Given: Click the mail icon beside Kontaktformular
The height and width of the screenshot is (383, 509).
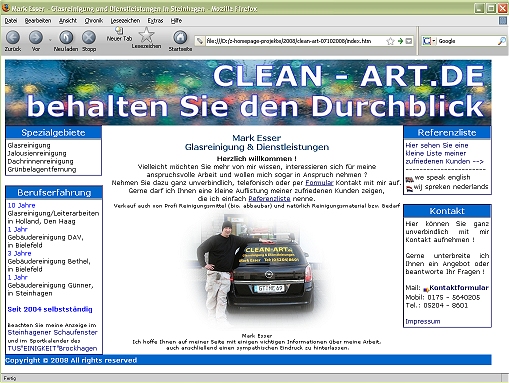Looking at the screenshot, I should click(426, 289).
